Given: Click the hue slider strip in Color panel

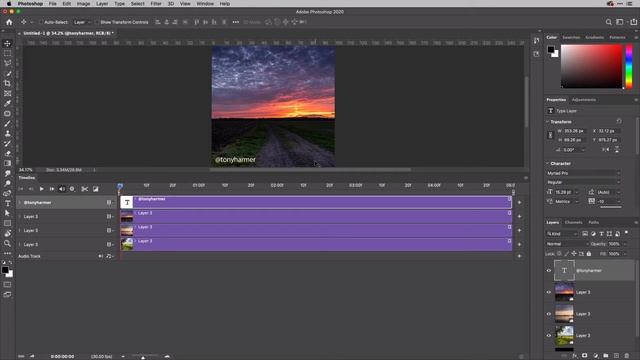Looking at the screenshot, I should (x=629, y=66).
